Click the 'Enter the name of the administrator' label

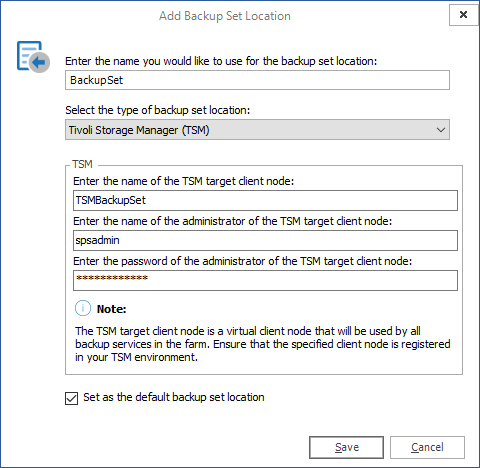click(x=233, y=221)
